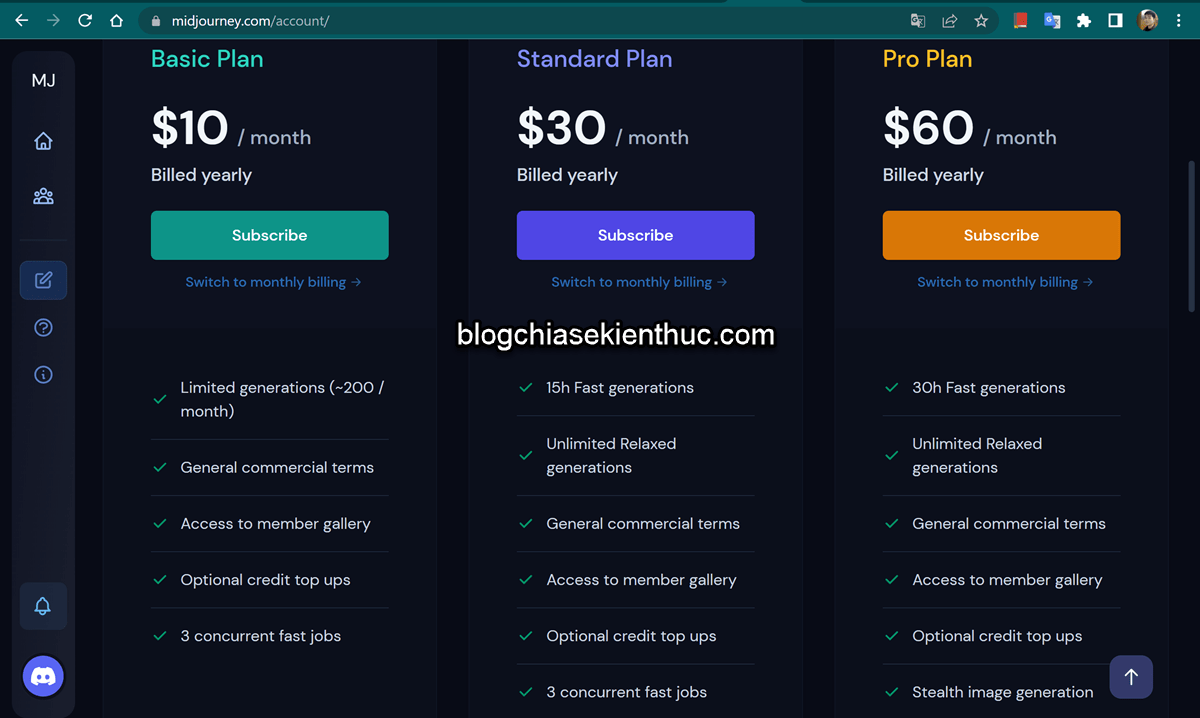
Task: Open the community people icon in sidebar
Action: click(43, 196)
